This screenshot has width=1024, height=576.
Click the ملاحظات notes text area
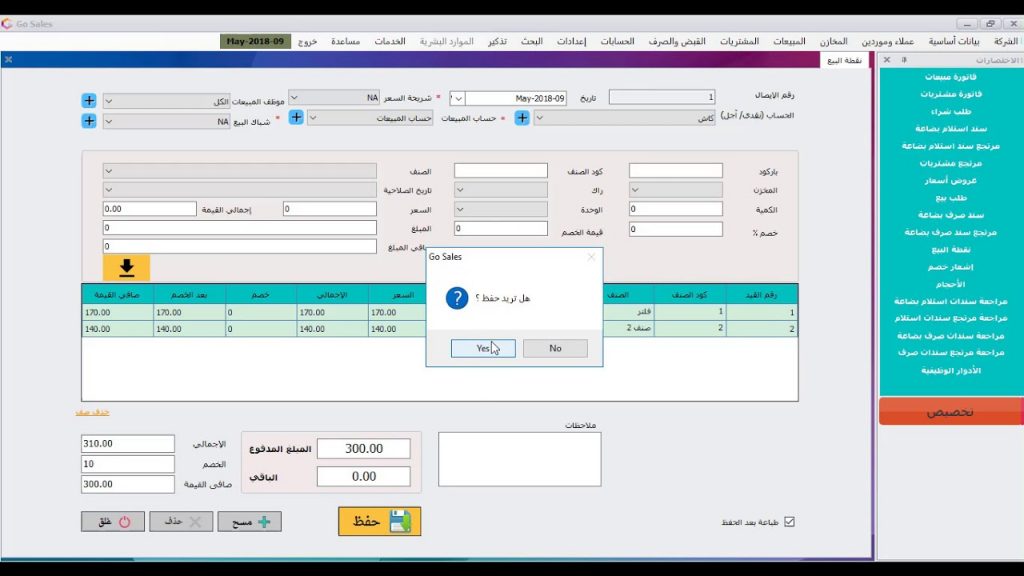[520, 459]
